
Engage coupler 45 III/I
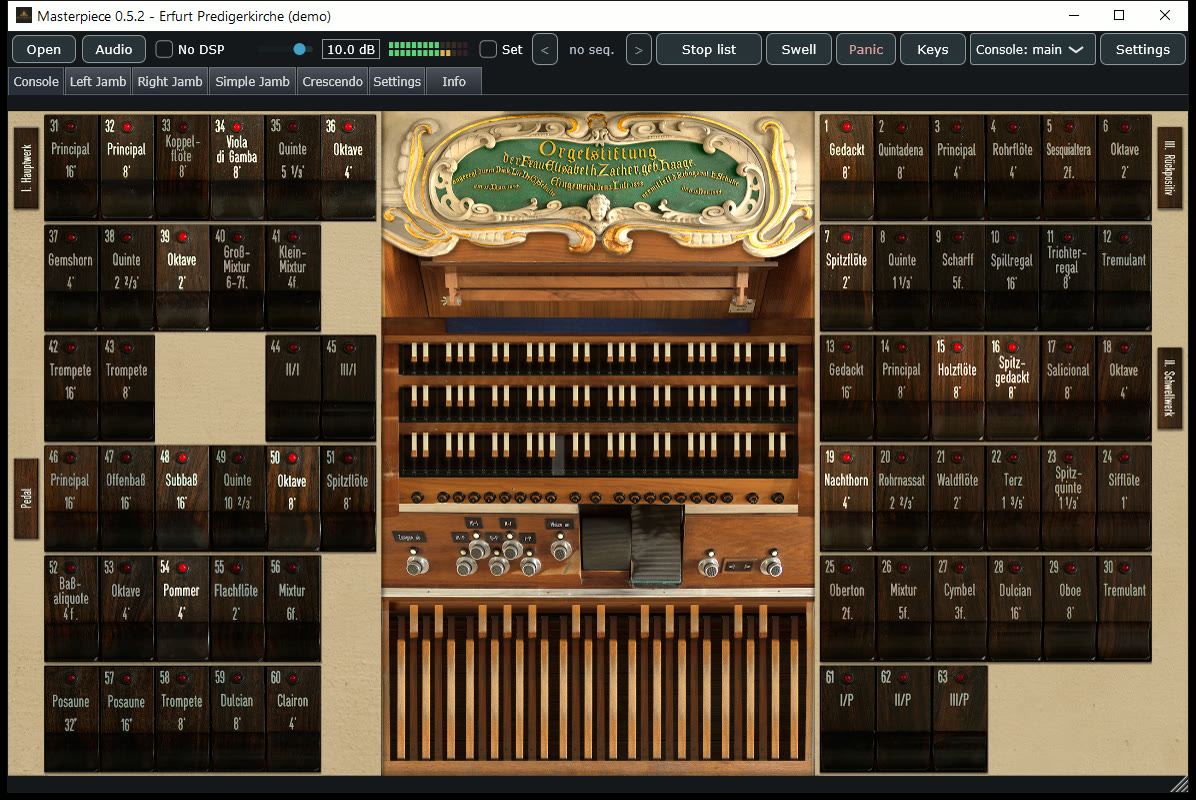click(349, 387)
